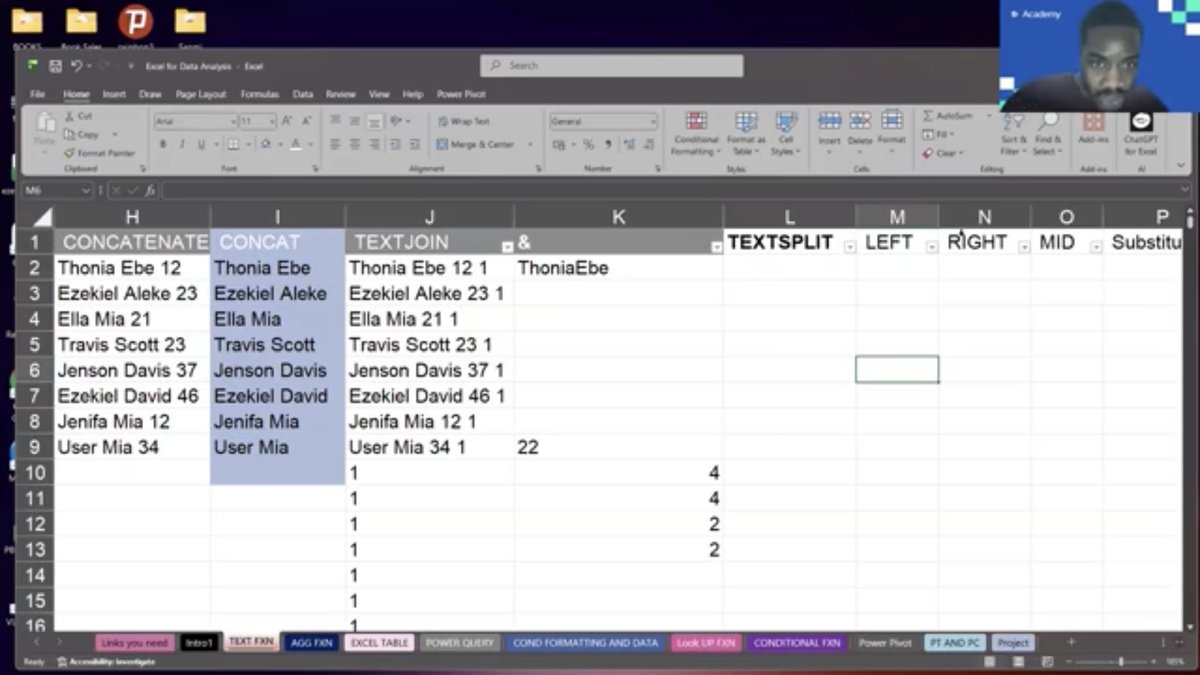This screenshot has width=1200, height=675.
Task: Switch to the Formulas ribbon tab
Action: [259, 93]
